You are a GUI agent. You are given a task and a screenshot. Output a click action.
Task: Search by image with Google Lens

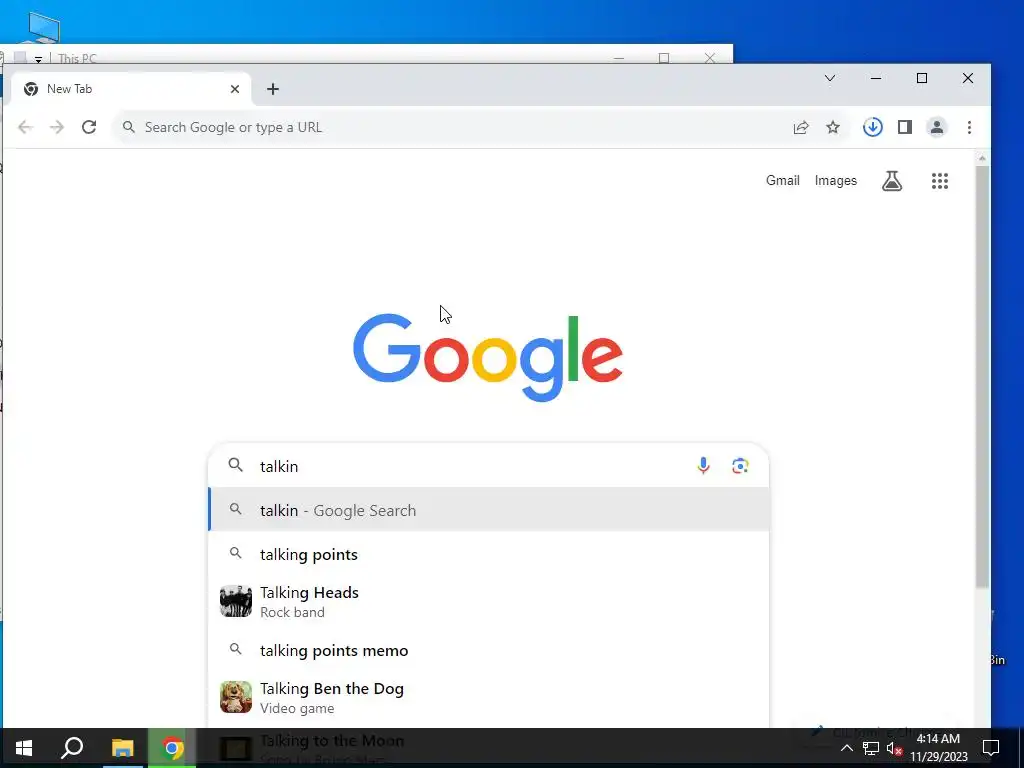(740, 466)
